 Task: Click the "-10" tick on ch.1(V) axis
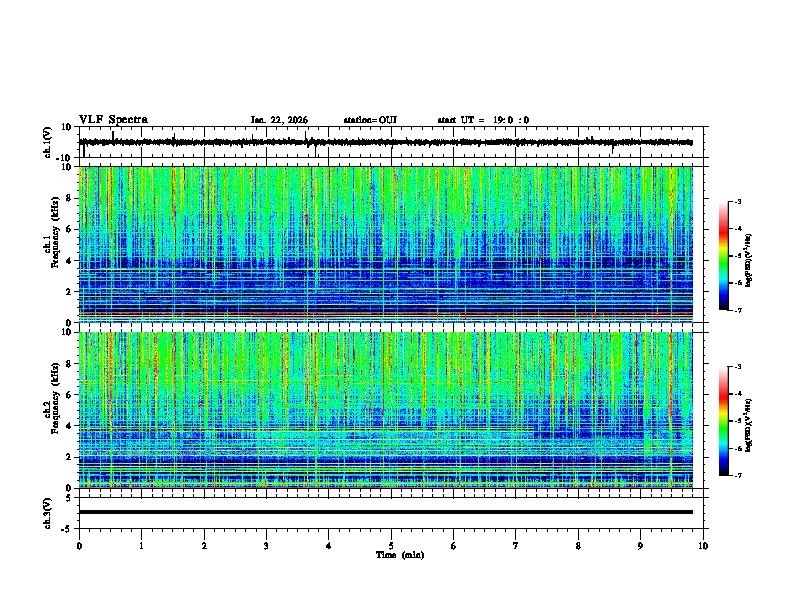point(65,158)
